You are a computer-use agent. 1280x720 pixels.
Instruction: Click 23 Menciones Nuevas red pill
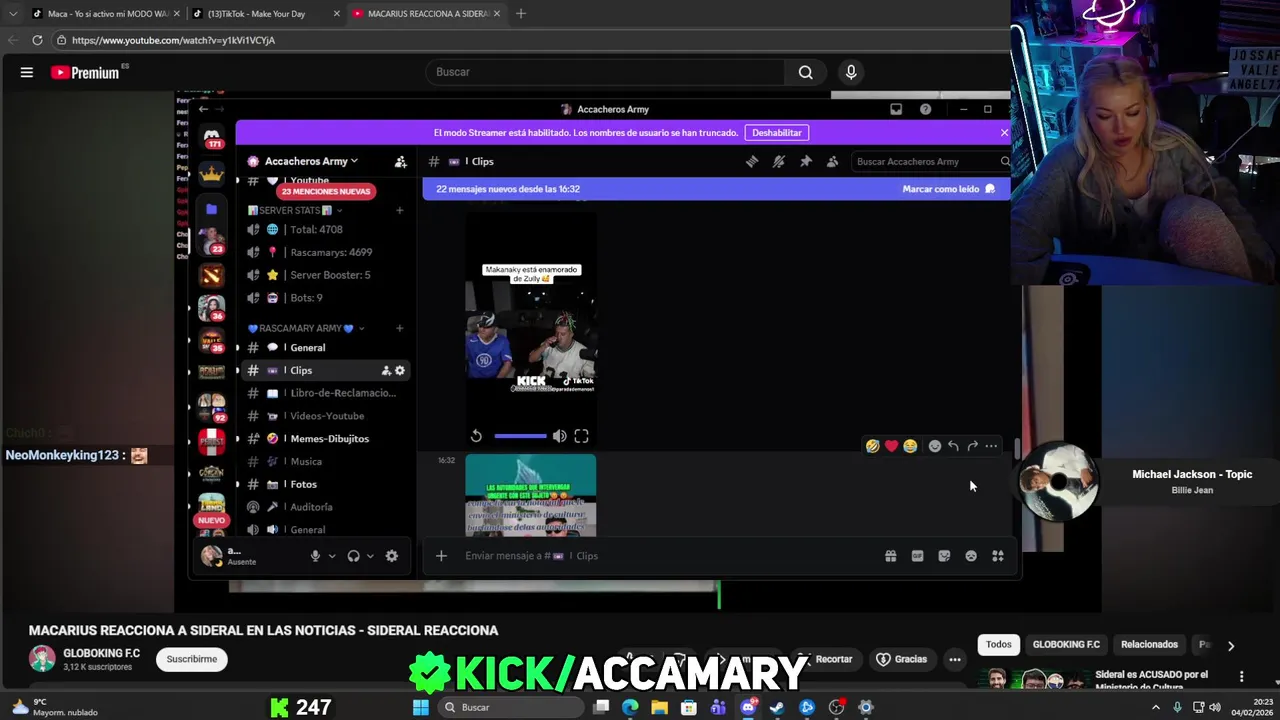326,191
